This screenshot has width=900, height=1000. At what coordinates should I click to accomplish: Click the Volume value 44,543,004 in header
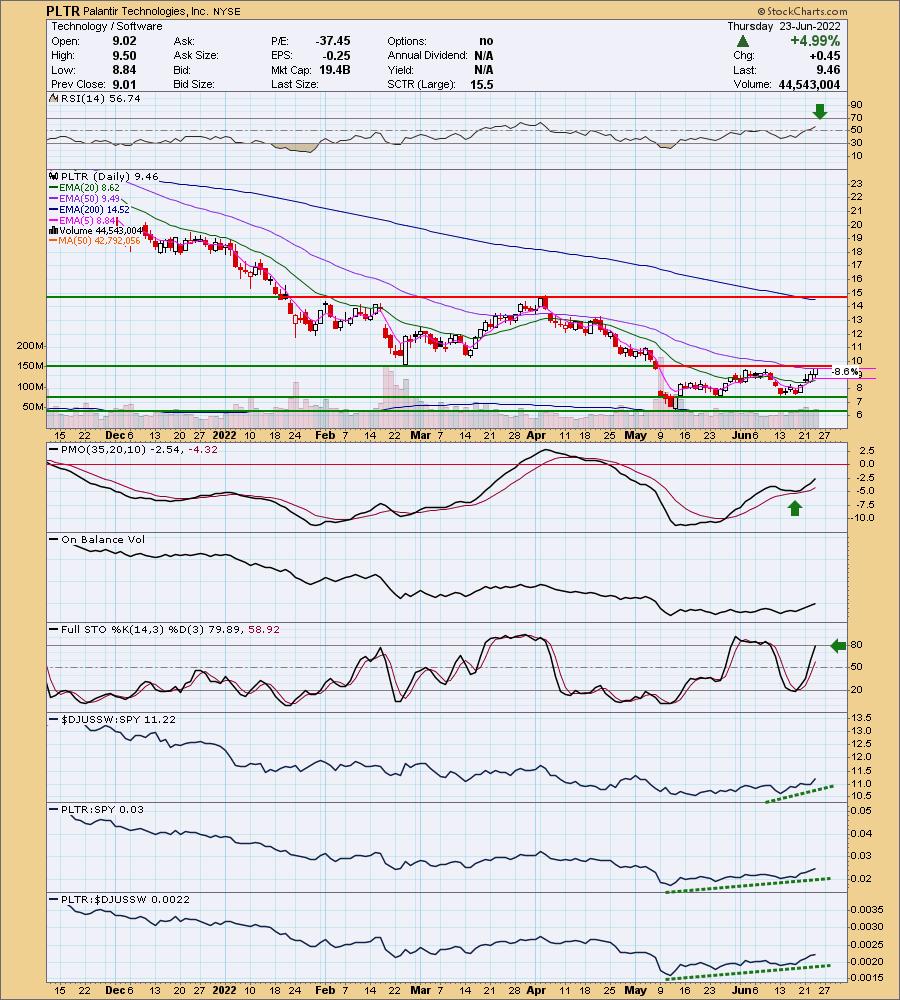click(x=809, y=84)
